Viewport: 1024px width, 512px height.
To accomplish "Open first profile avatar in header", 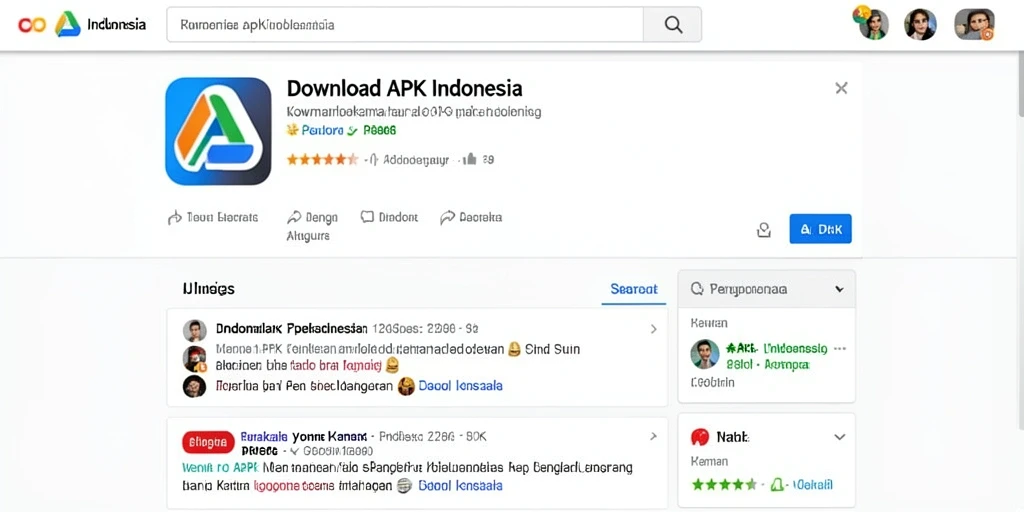I will pyautogui.click(x=872, y=24).
